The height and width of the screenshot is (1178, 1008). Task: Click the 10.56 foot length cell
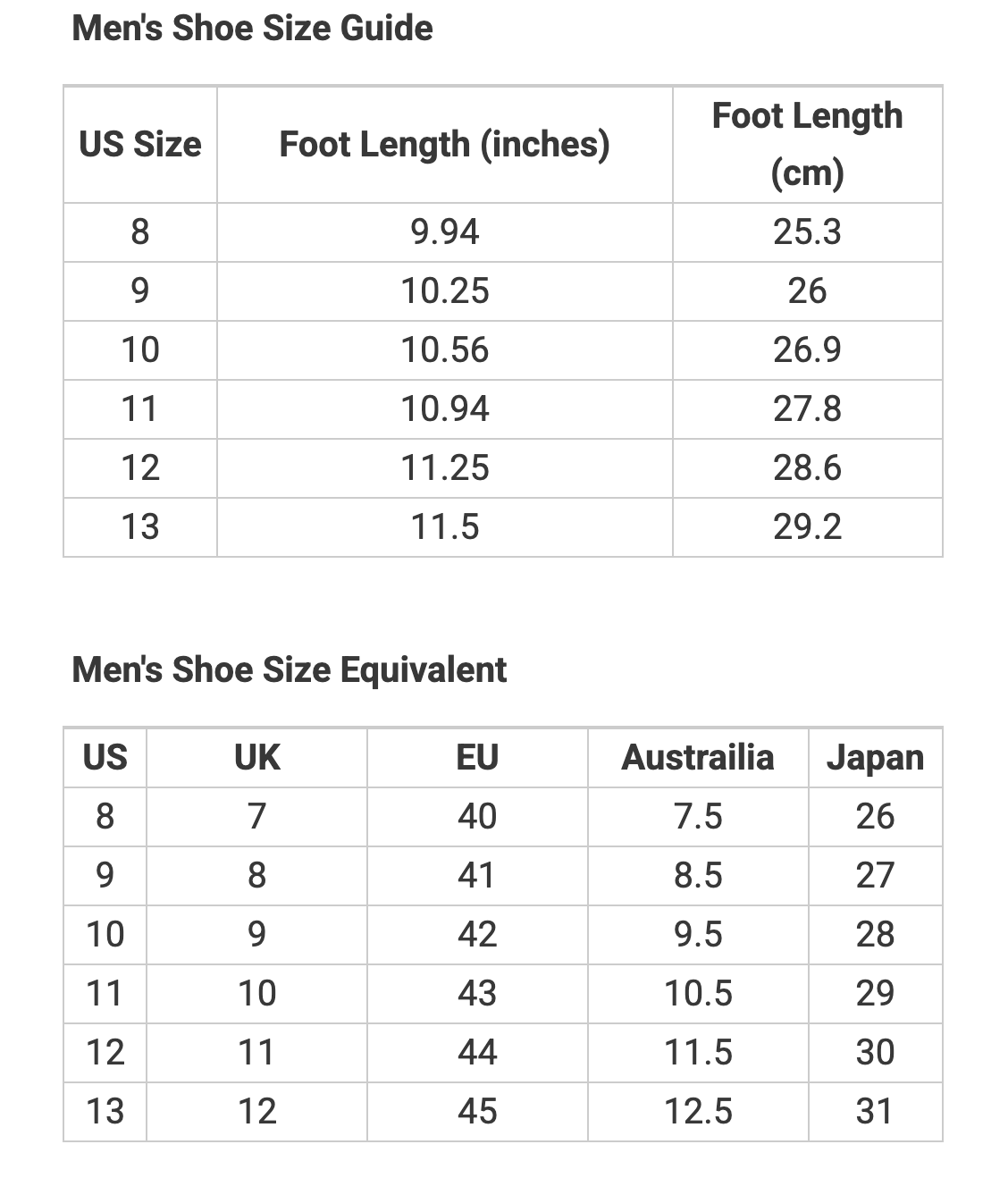(444, 350)
